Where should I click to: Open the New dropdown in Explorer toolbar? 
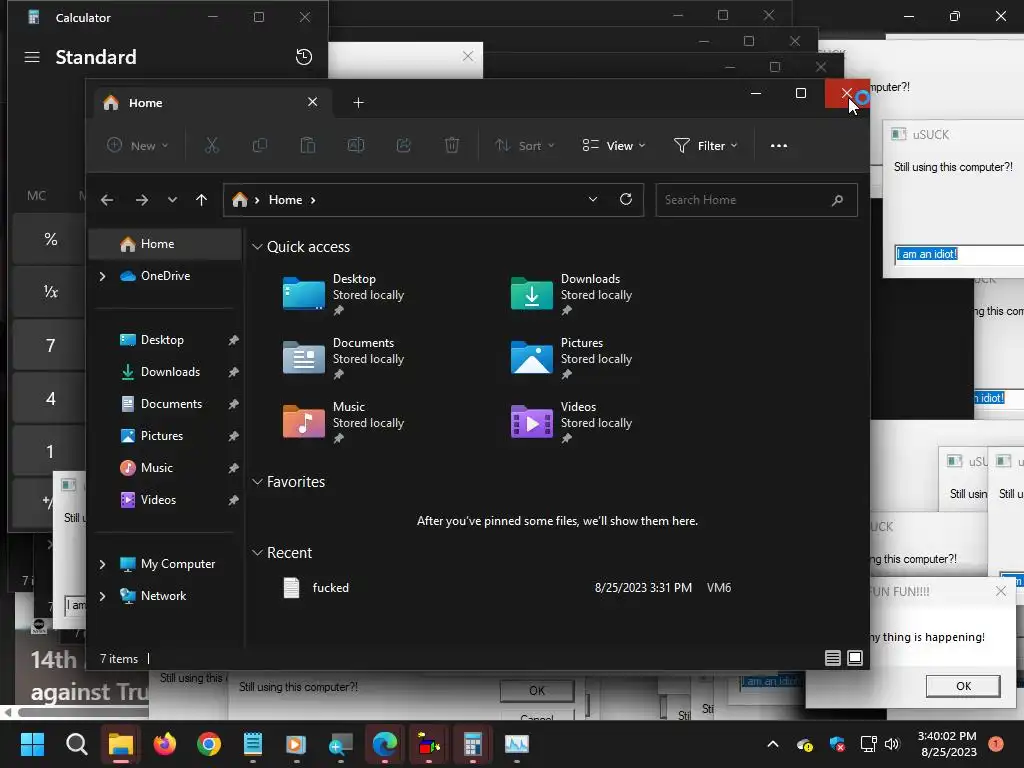137,145
